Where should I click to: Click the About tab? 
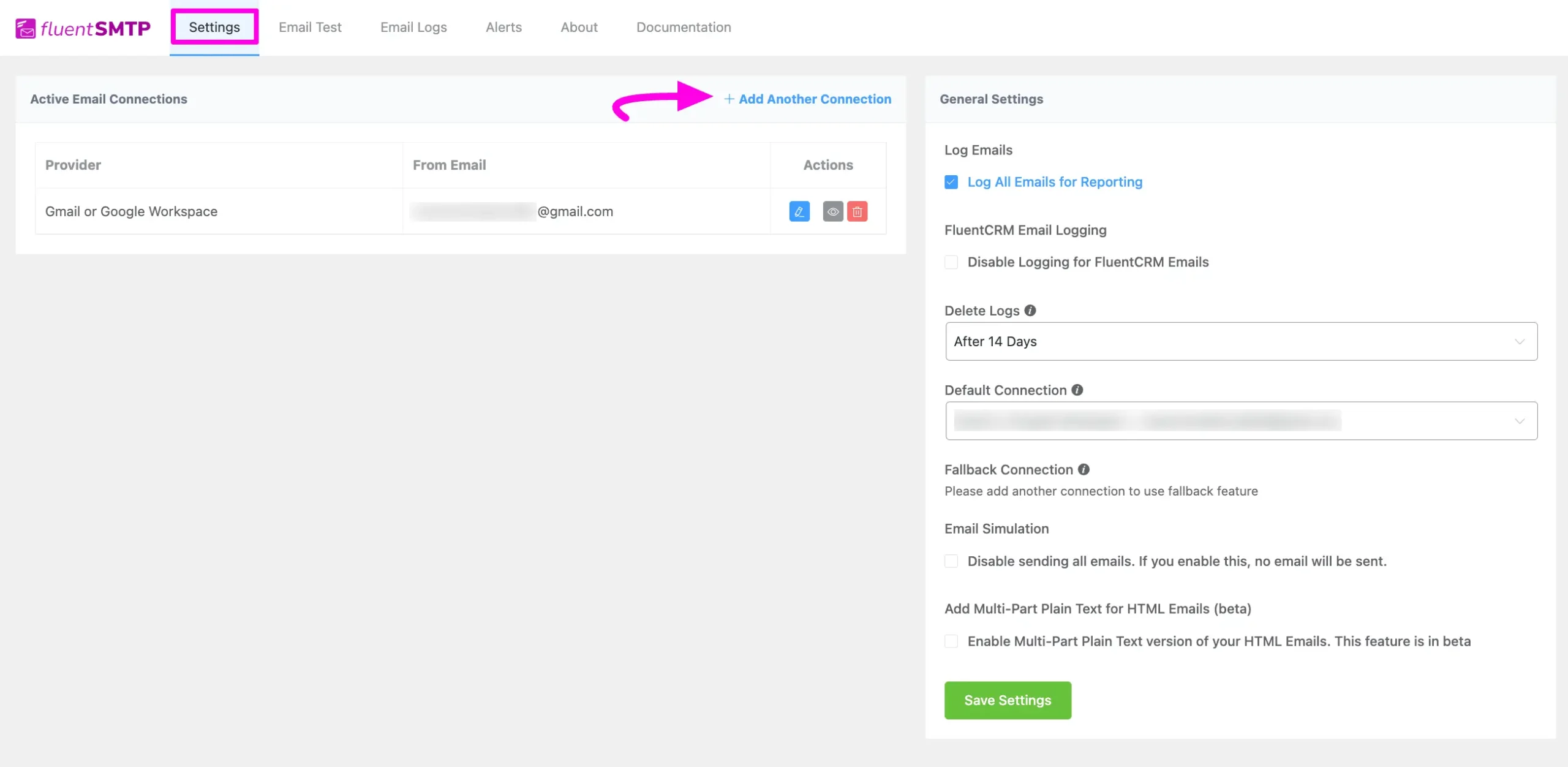pos(579,26)
